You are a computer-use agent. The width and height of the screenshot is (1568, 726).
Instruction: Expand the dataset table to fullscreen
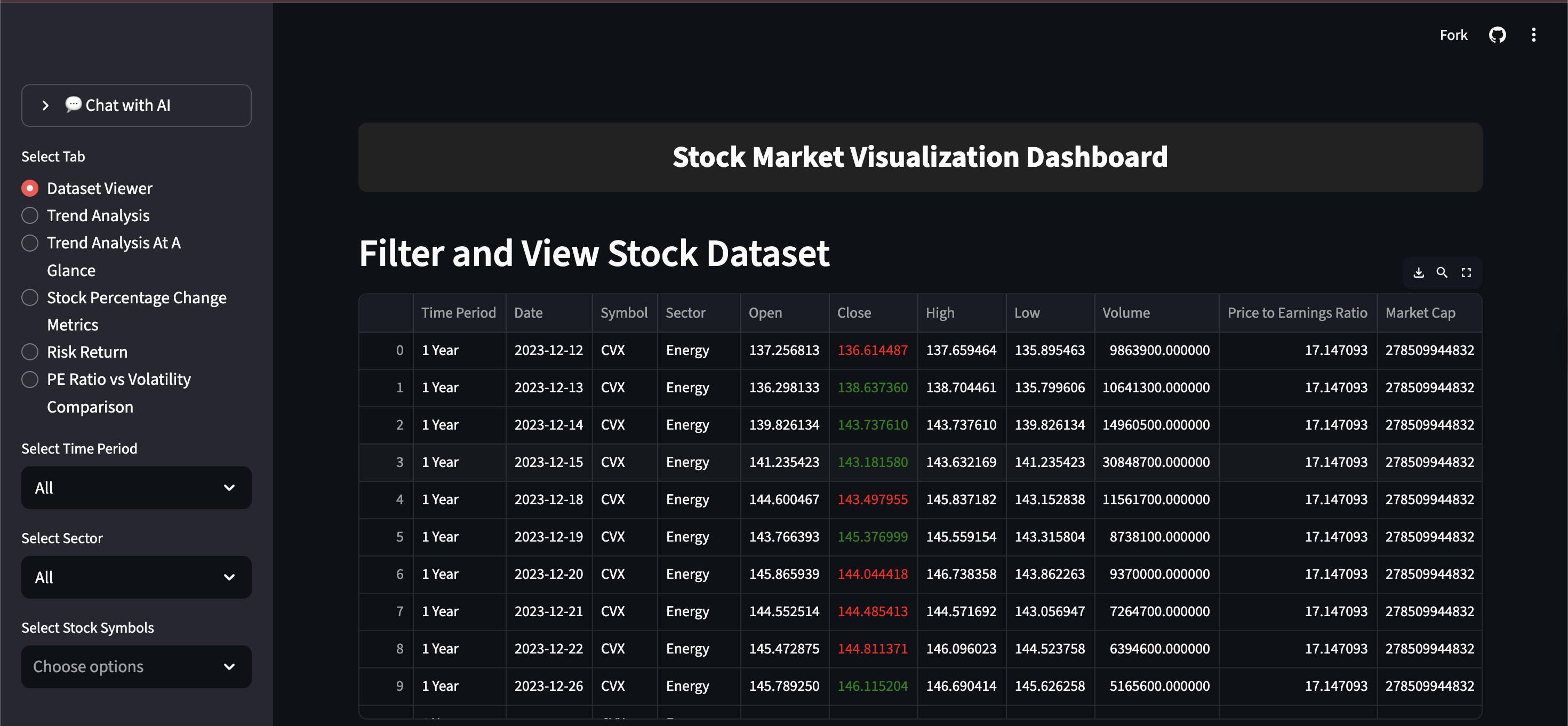pos(1466,272)
